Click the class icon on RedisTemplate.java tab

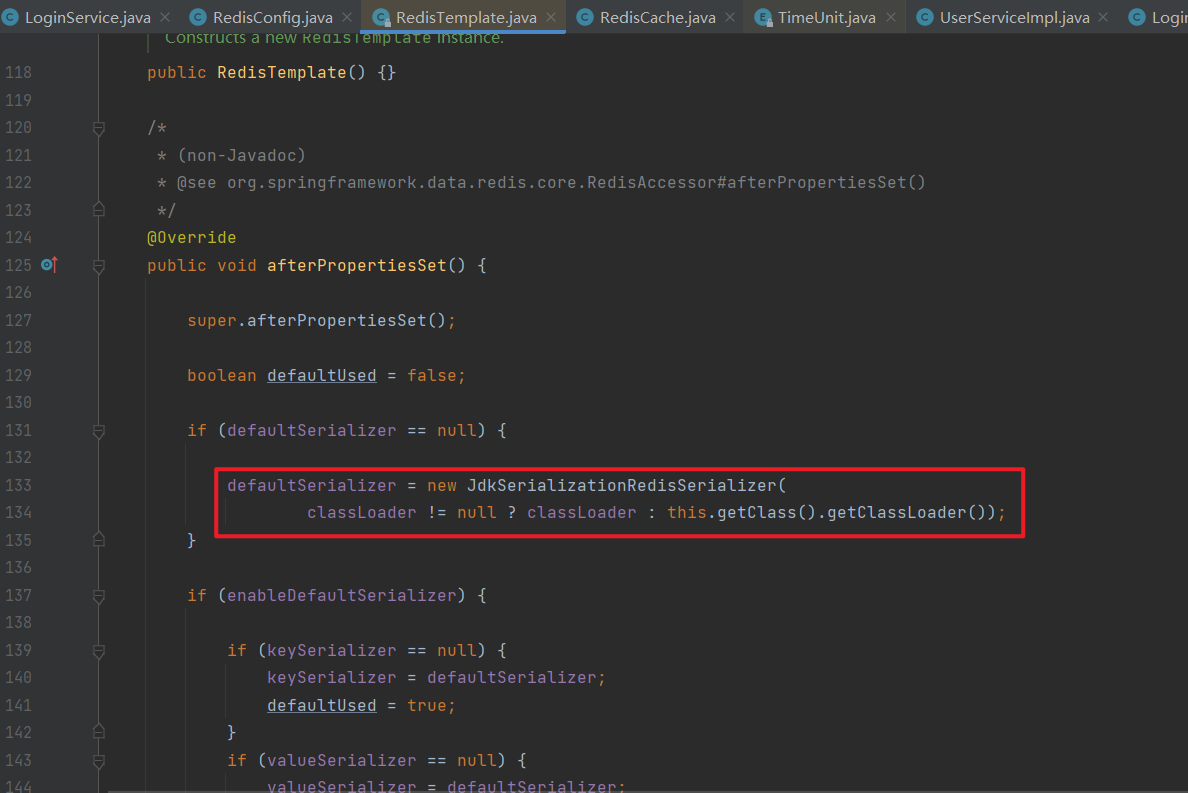(x=382, y=17)
